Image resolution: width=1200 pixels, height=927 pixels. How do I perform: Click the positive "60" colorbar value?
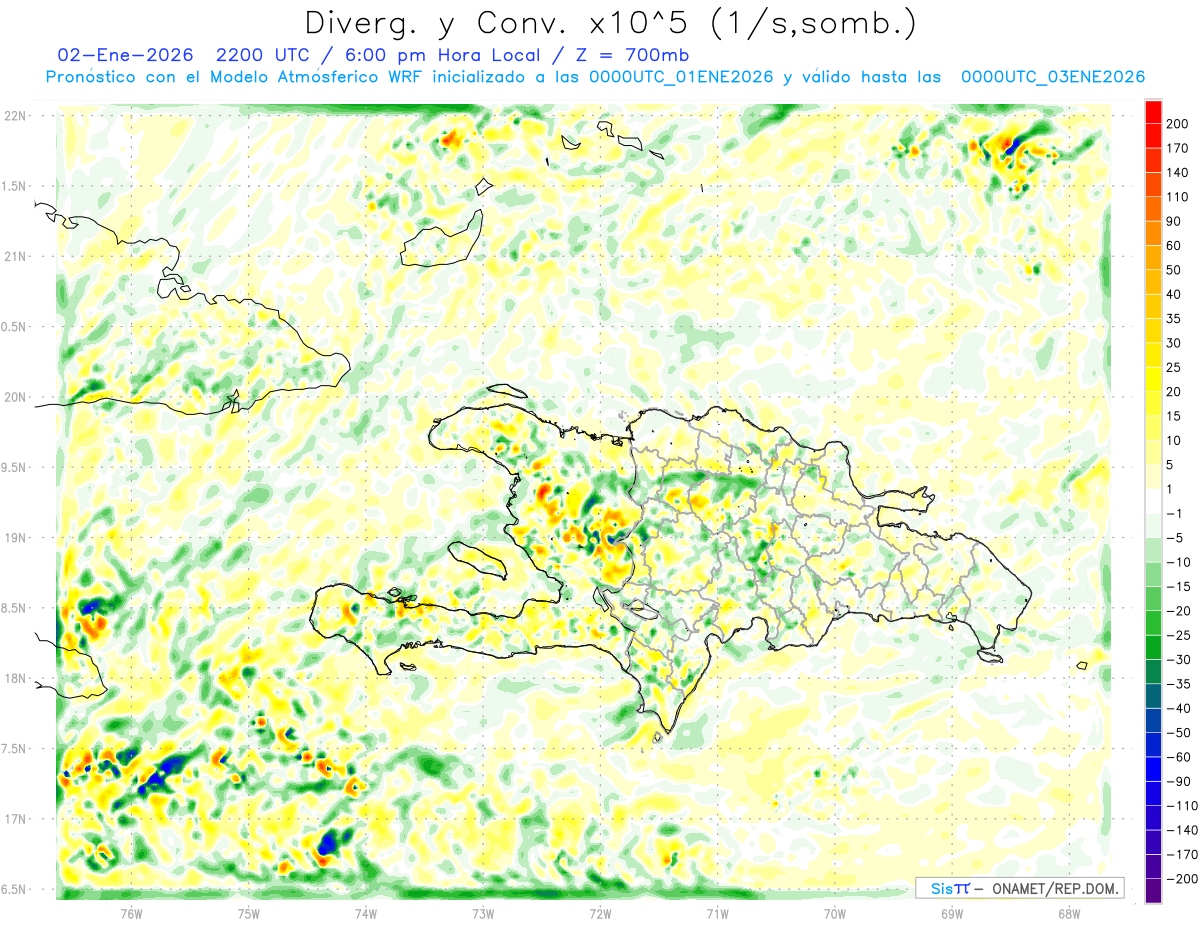pyautogui.click(x=1175, y=245)
